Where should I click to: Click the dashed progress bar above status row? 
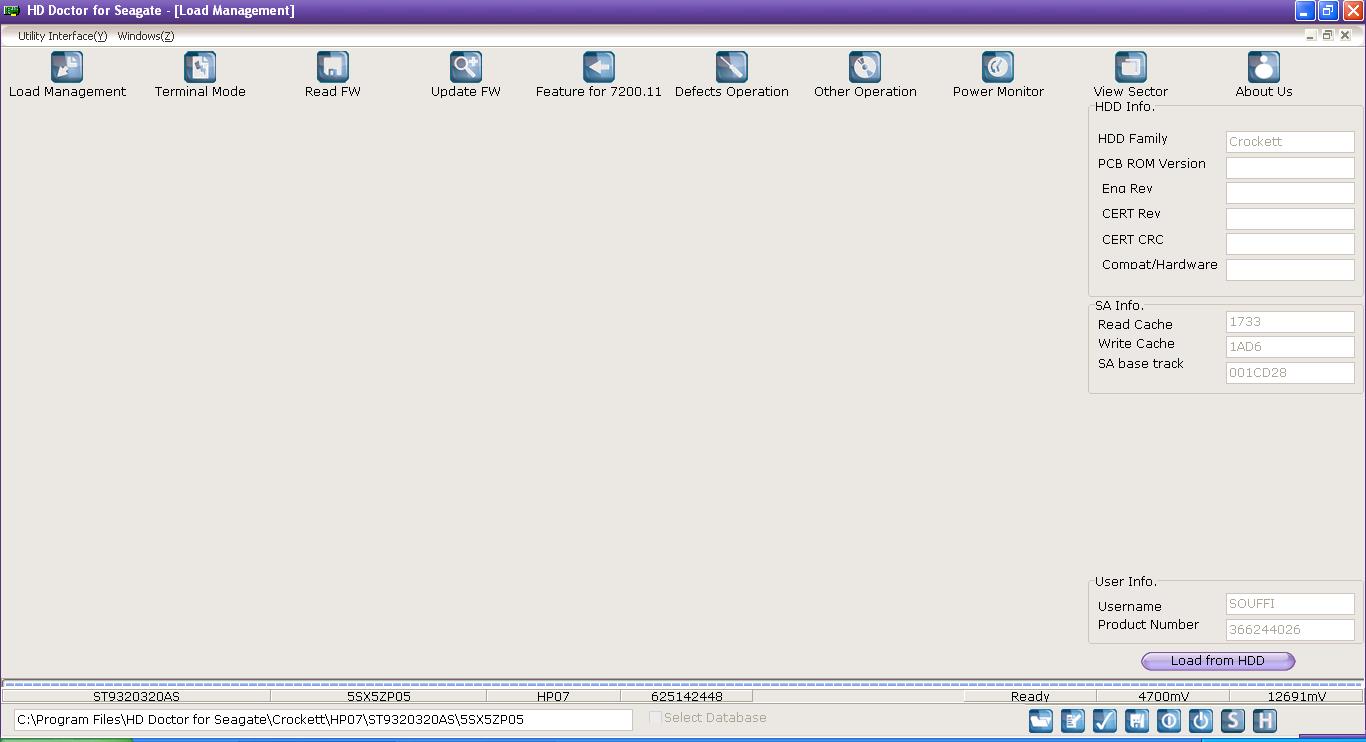tap(683, 685)
